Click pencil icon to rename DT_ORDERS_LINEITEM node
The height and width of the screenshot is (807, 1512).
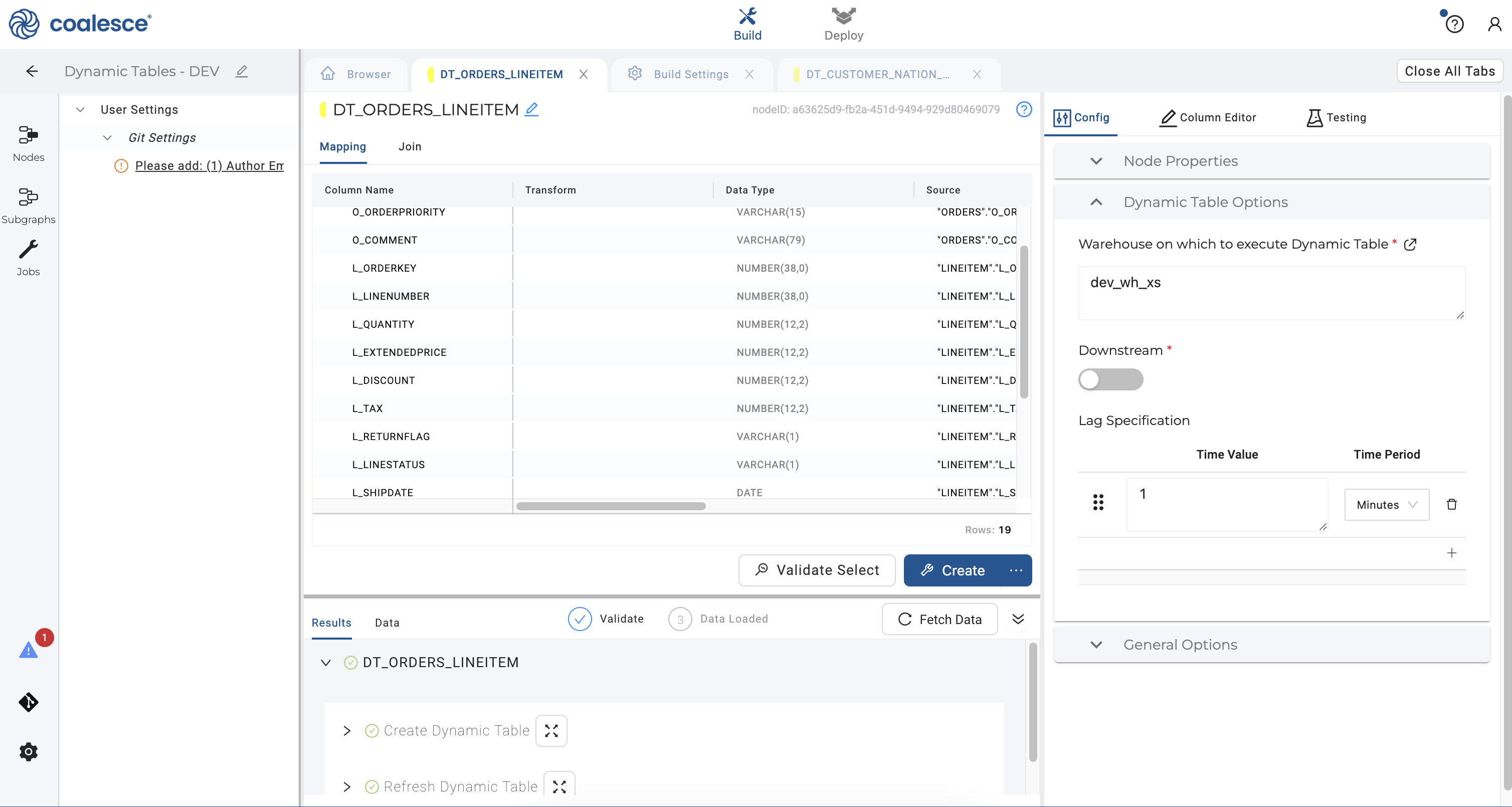[531, 110]
